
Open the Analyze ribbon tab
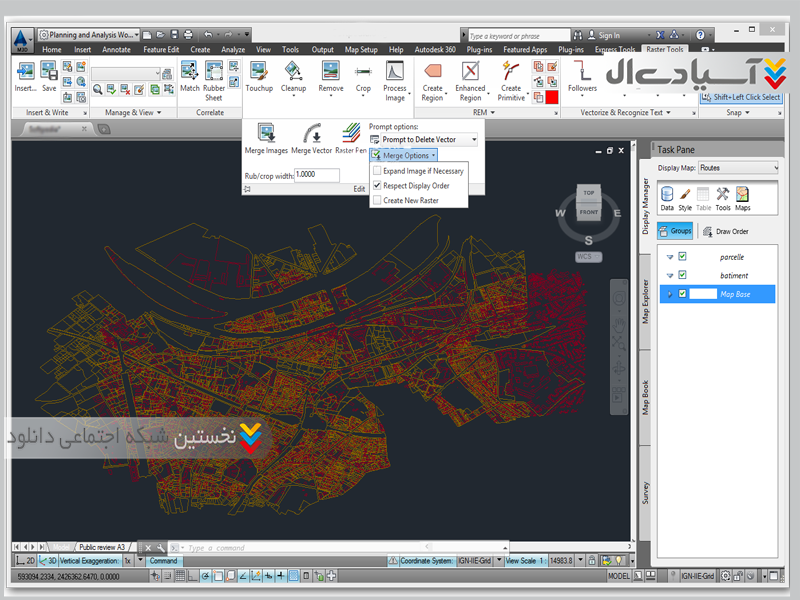[232, 49]
